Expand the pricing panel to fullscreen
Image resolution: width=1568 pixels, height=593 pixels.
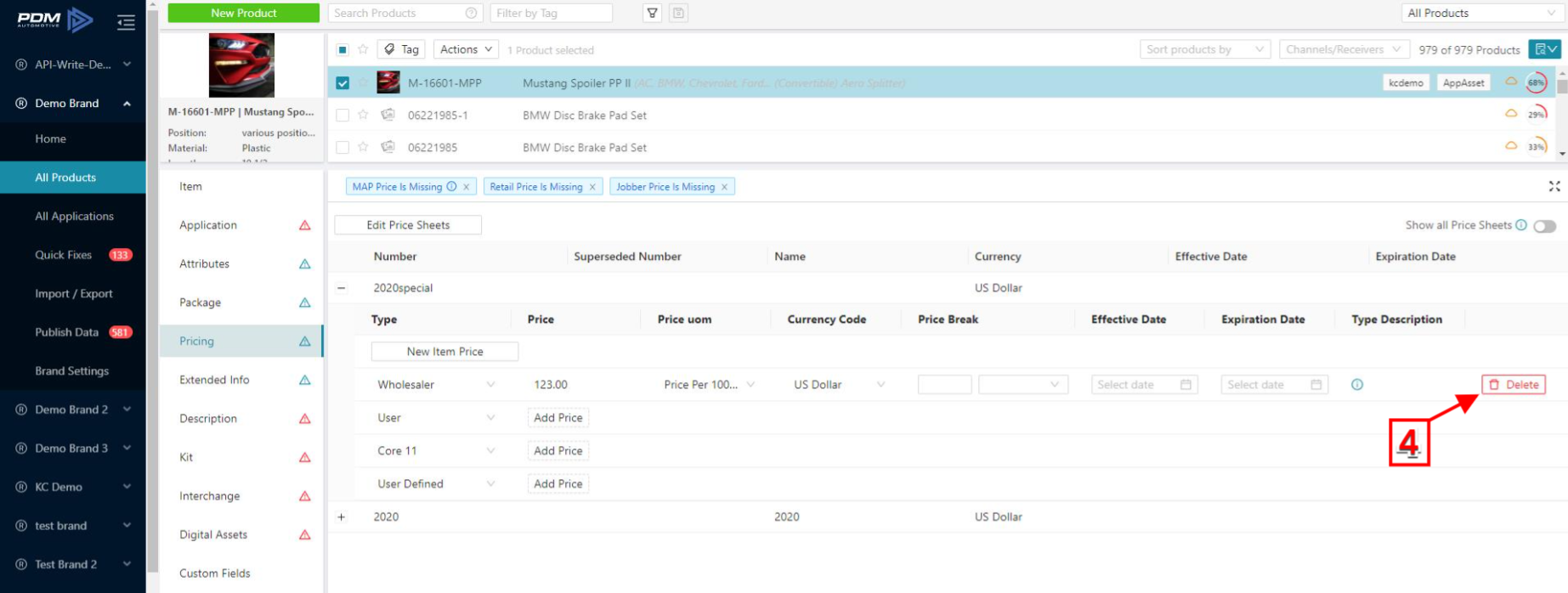pyautogui.click(x=1554, y=186)
